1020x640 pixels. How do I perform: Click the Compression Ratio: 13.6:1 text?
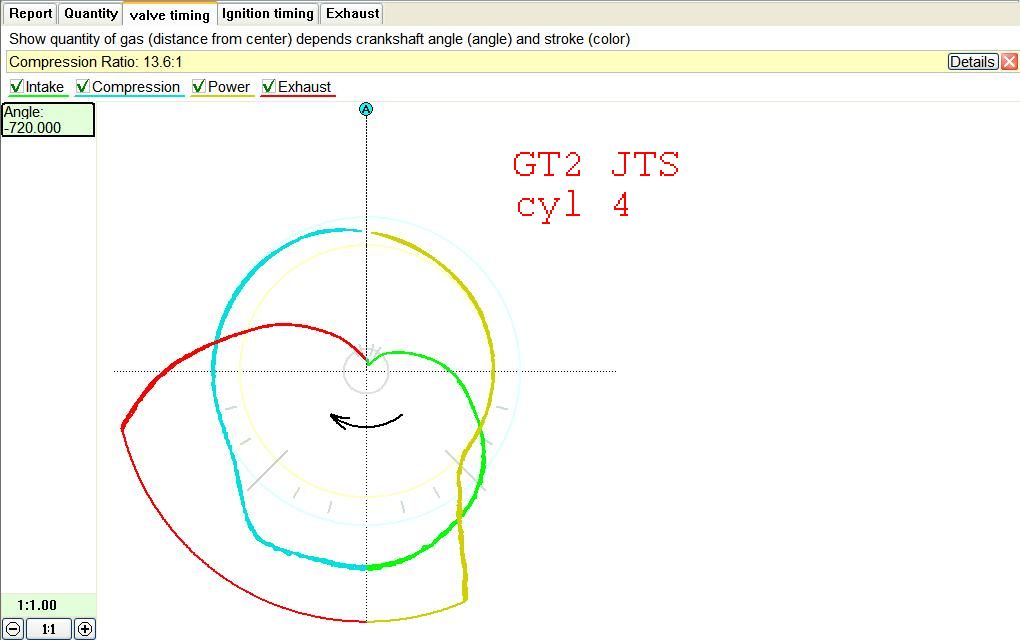pyautogui.click(x=96, y=62)
